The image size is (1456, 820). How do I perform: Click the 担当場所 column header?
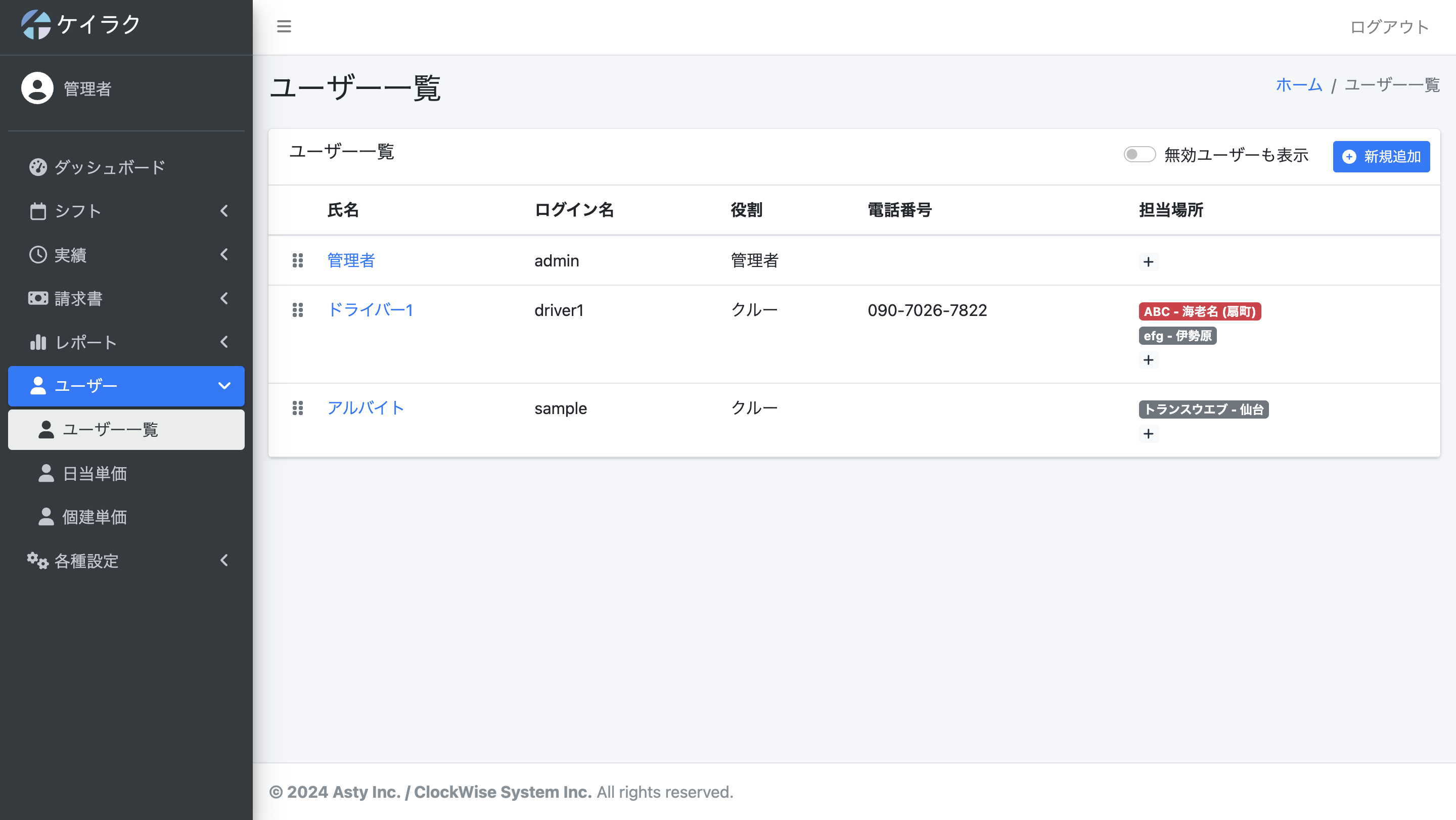coord(1170,210)
